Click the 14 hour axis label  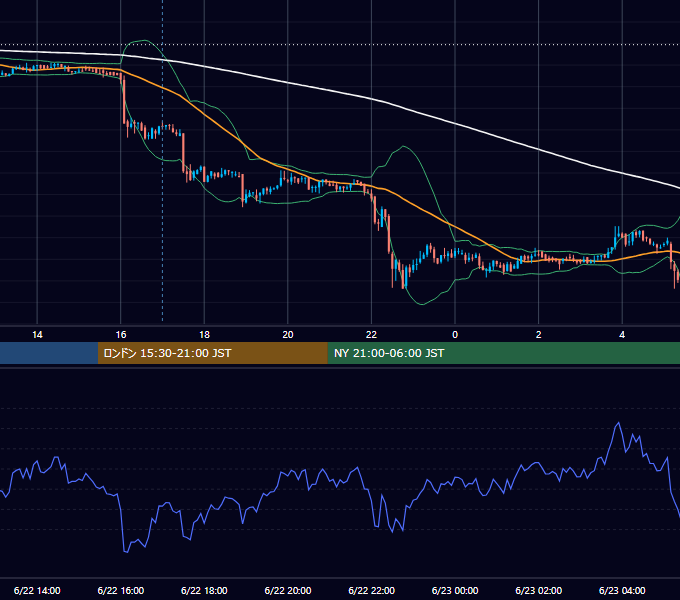coord(37,335)
